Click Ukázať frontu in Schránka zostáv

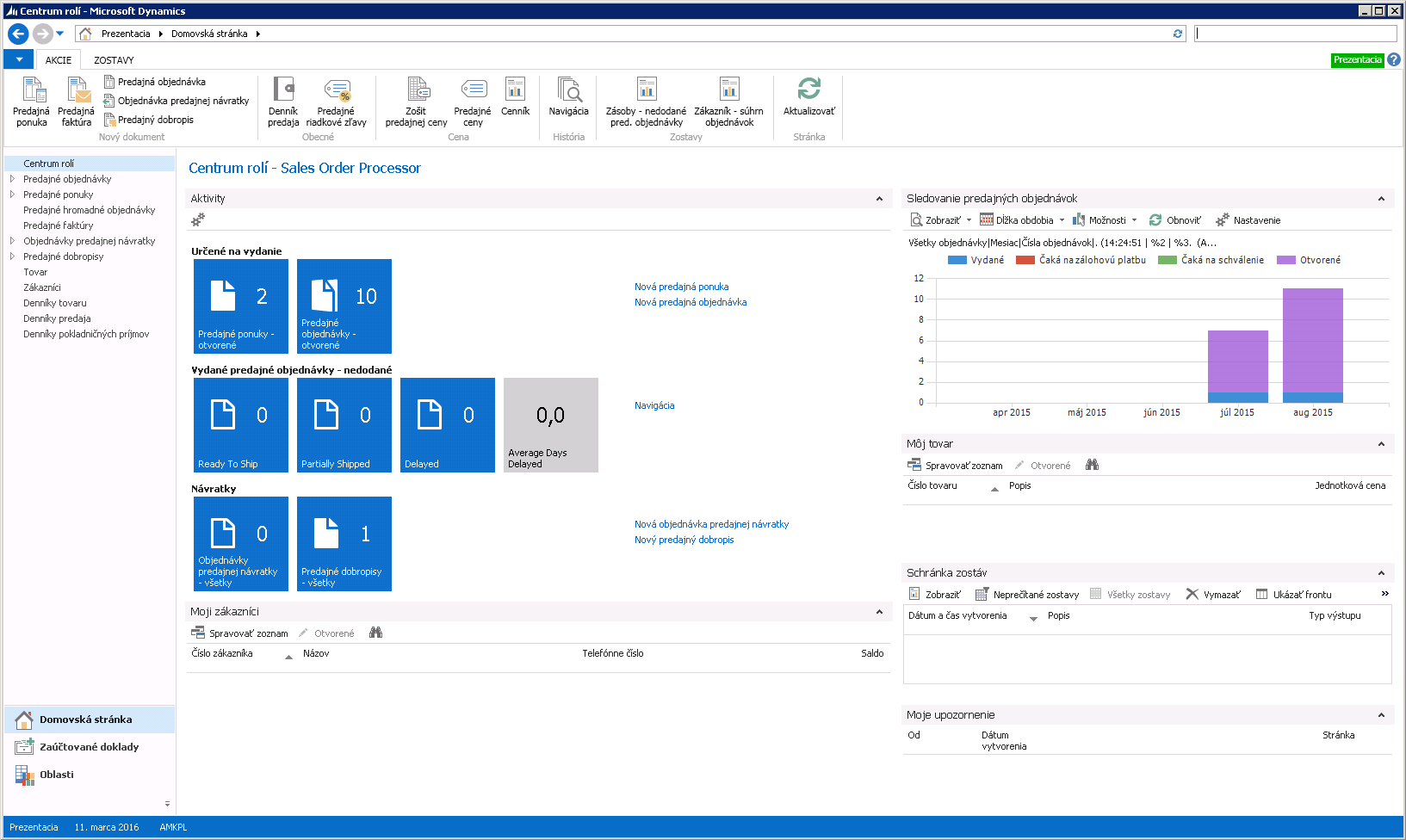(x=1293, y=595)
